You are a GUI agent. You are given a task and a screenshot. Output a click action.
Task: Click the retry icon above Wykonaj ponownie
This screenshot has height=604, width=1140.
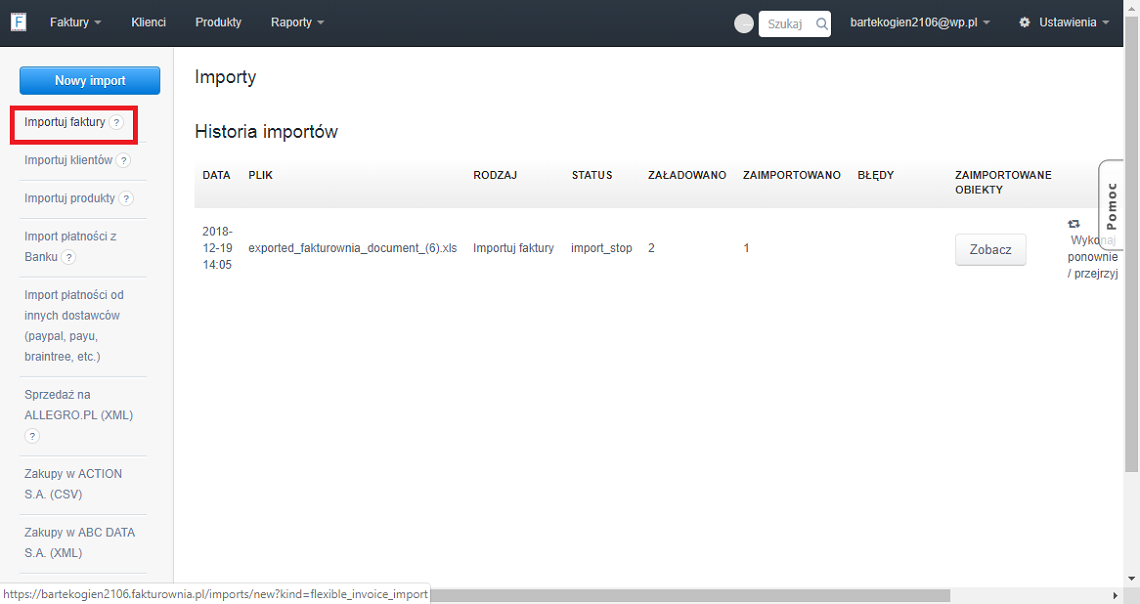click(x=1074, y=224)
